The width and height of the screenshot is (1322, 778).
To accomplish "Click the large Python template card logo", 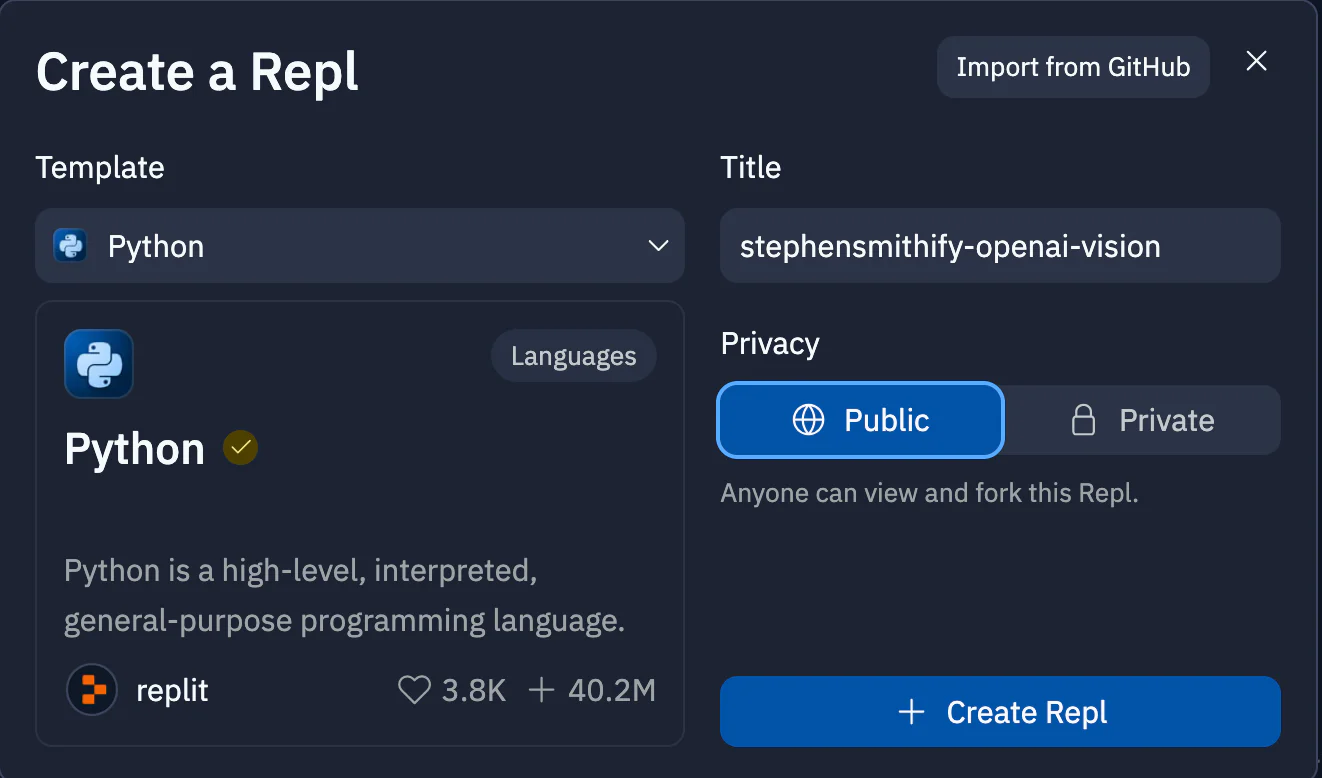I will (99, 364).
